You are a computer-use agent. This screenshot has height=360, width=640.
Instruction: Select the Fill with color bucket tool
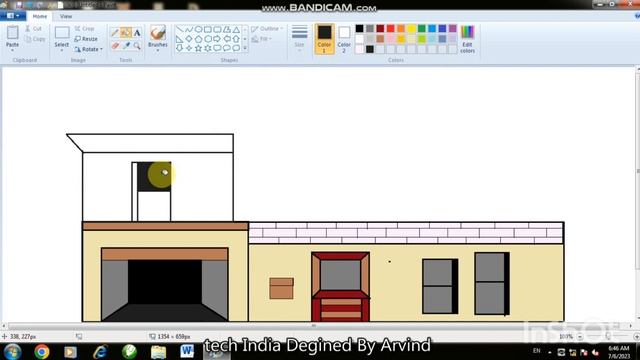[x=126, y=33]
